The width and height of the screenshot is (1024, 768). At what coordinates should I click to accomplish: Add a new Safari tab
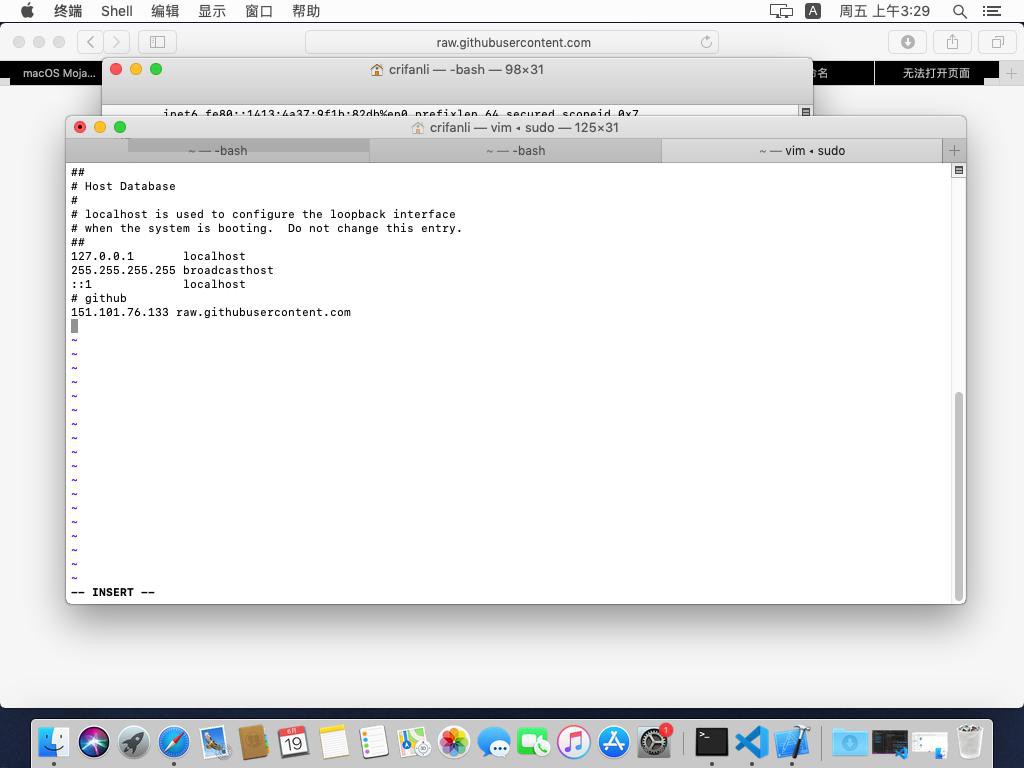(1011, 73)
